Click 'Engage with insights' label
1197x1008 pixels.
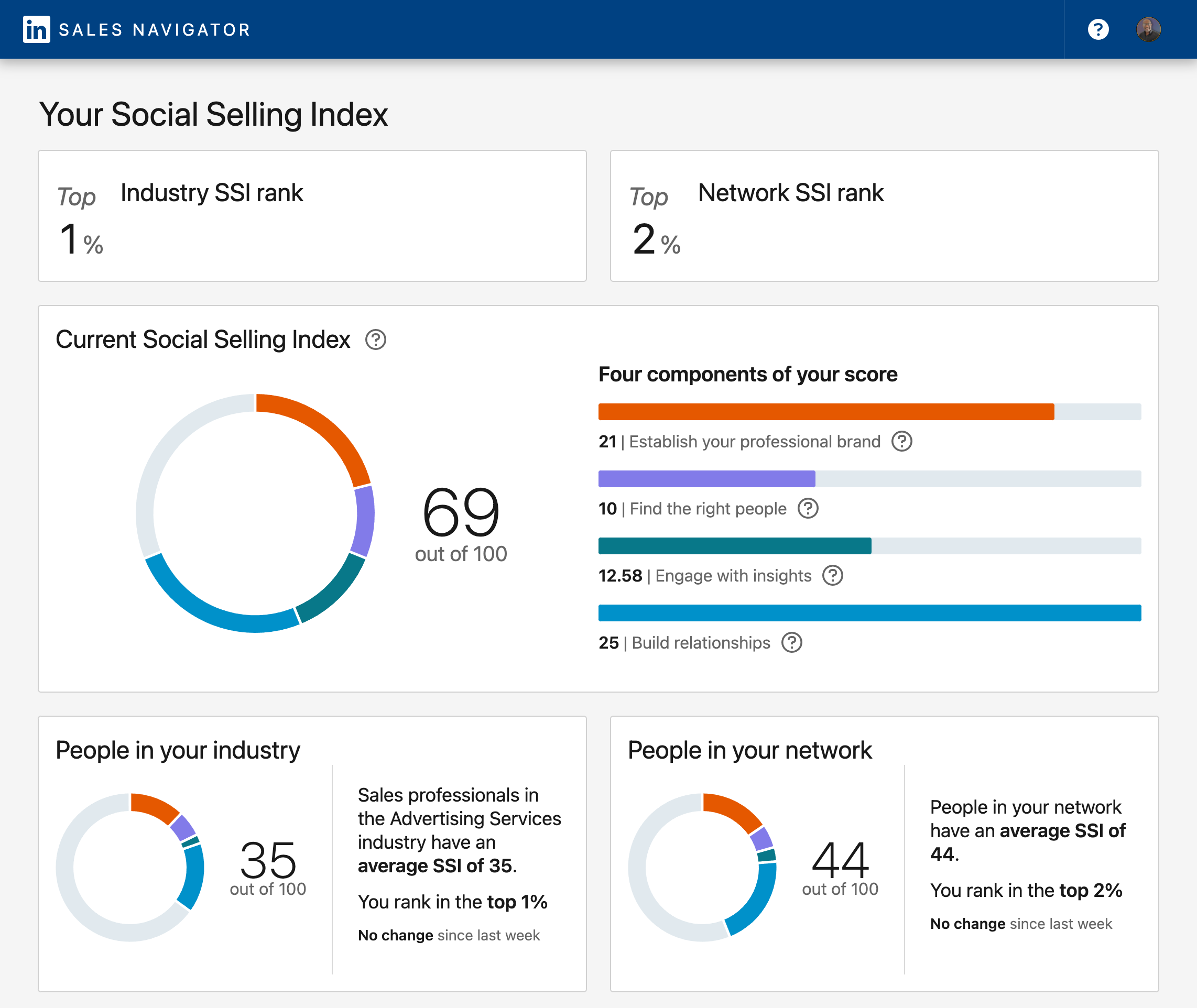click(x=733, y=575)
